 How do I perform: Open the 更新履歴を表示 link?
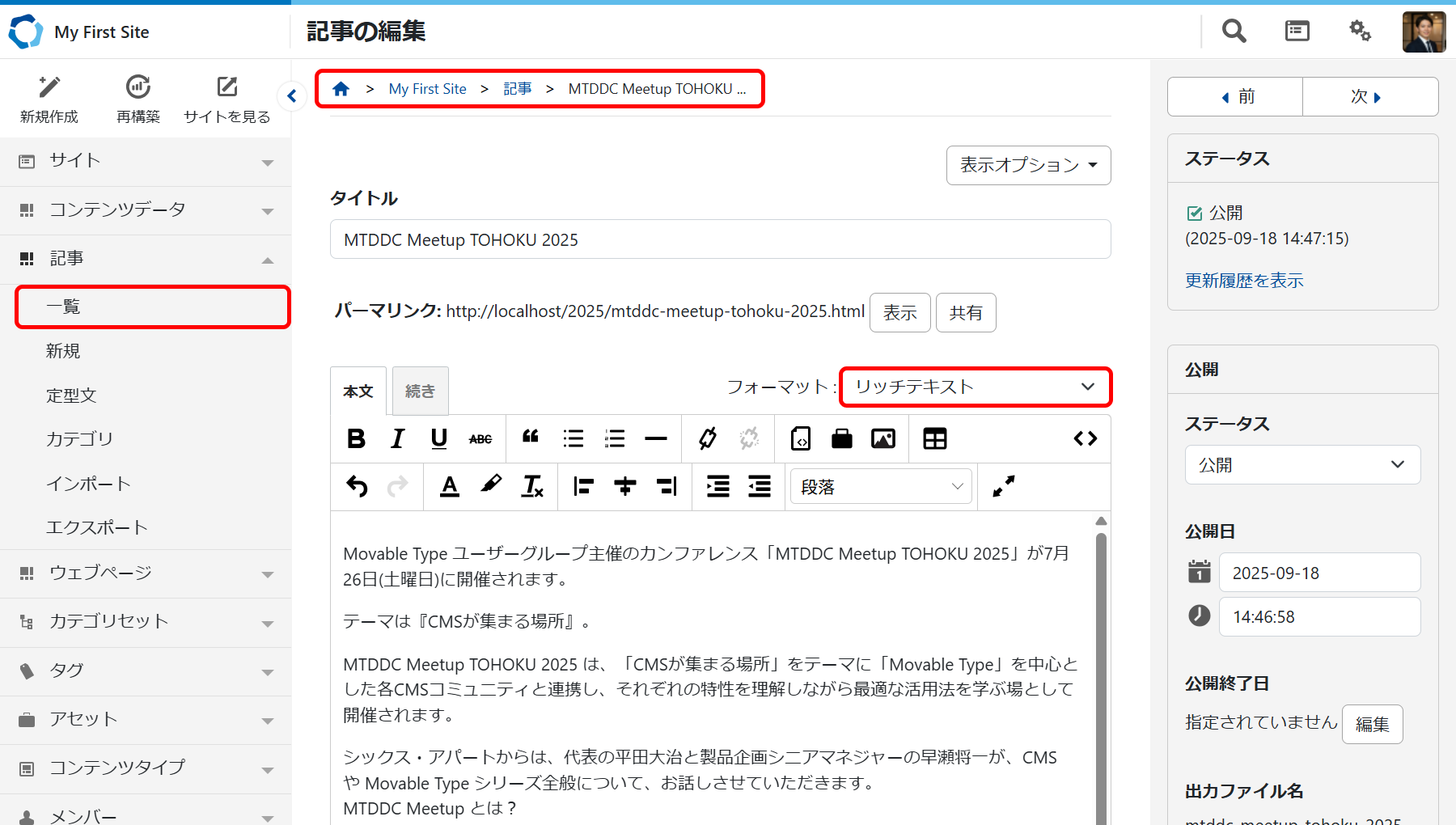pyautogui.click(x=1244, y=281)
